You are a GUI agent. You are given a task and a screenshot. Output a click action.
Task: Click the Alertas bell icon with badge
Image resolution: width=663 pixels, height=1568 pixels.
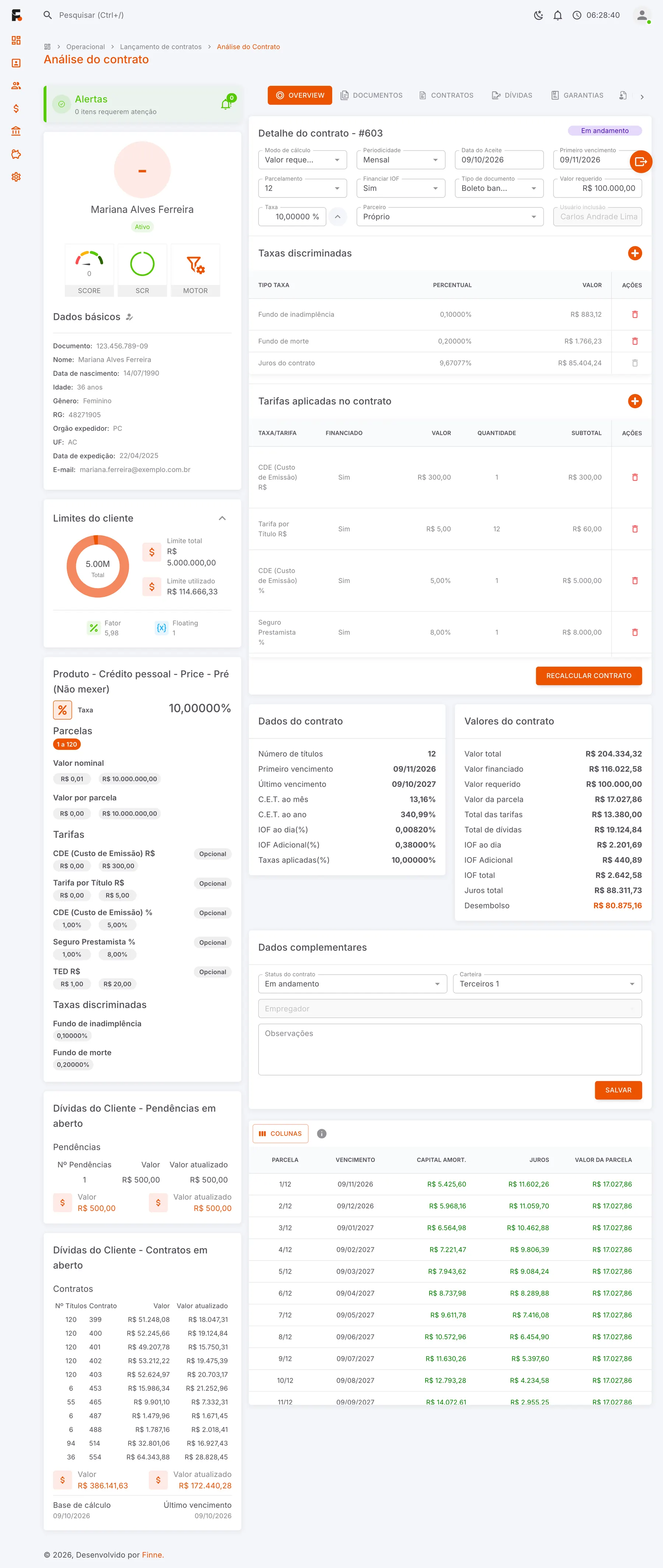pyautogui.click(x=226, y=104)
